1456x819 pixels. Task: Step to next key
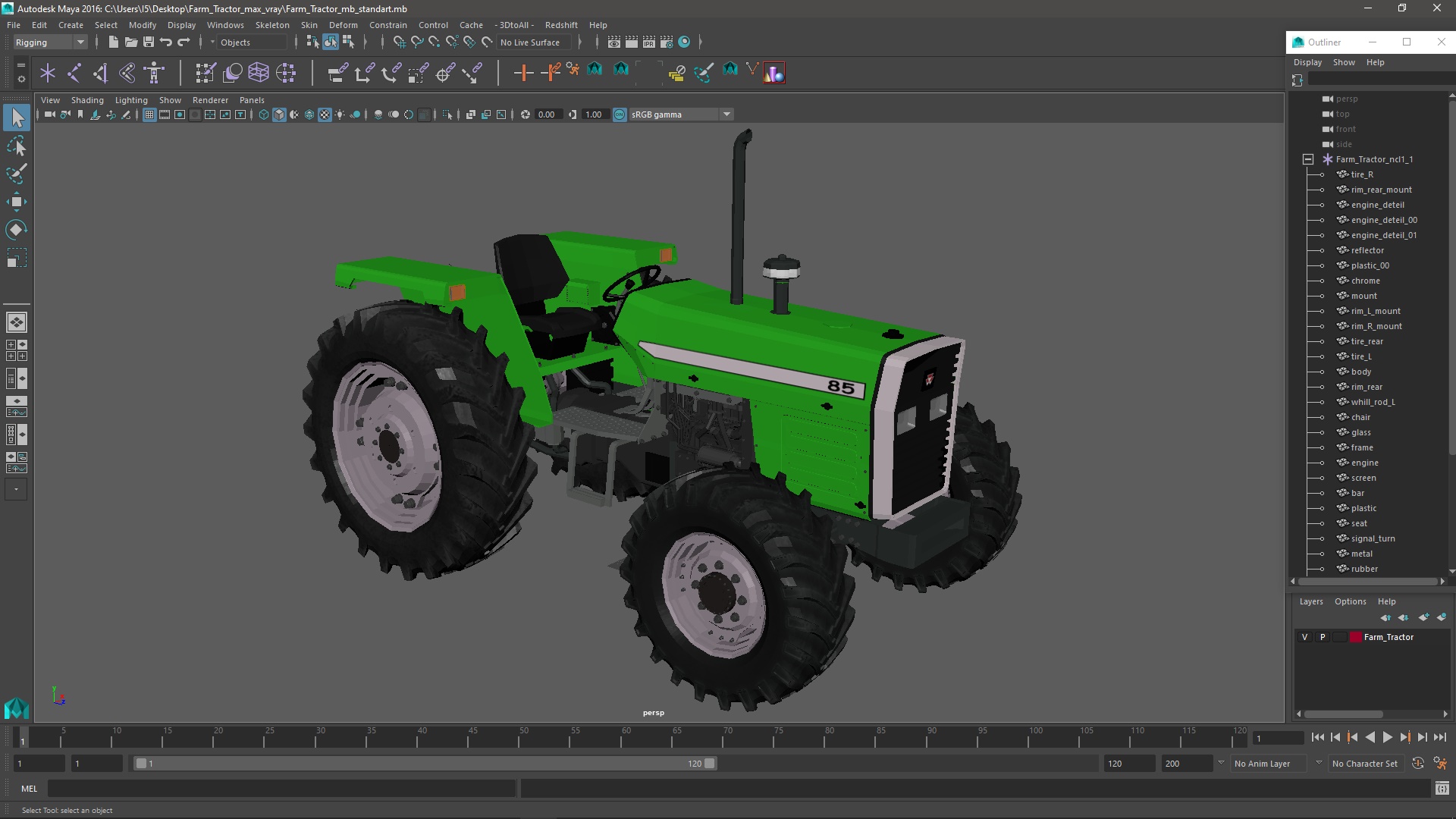click(1404, 737)
